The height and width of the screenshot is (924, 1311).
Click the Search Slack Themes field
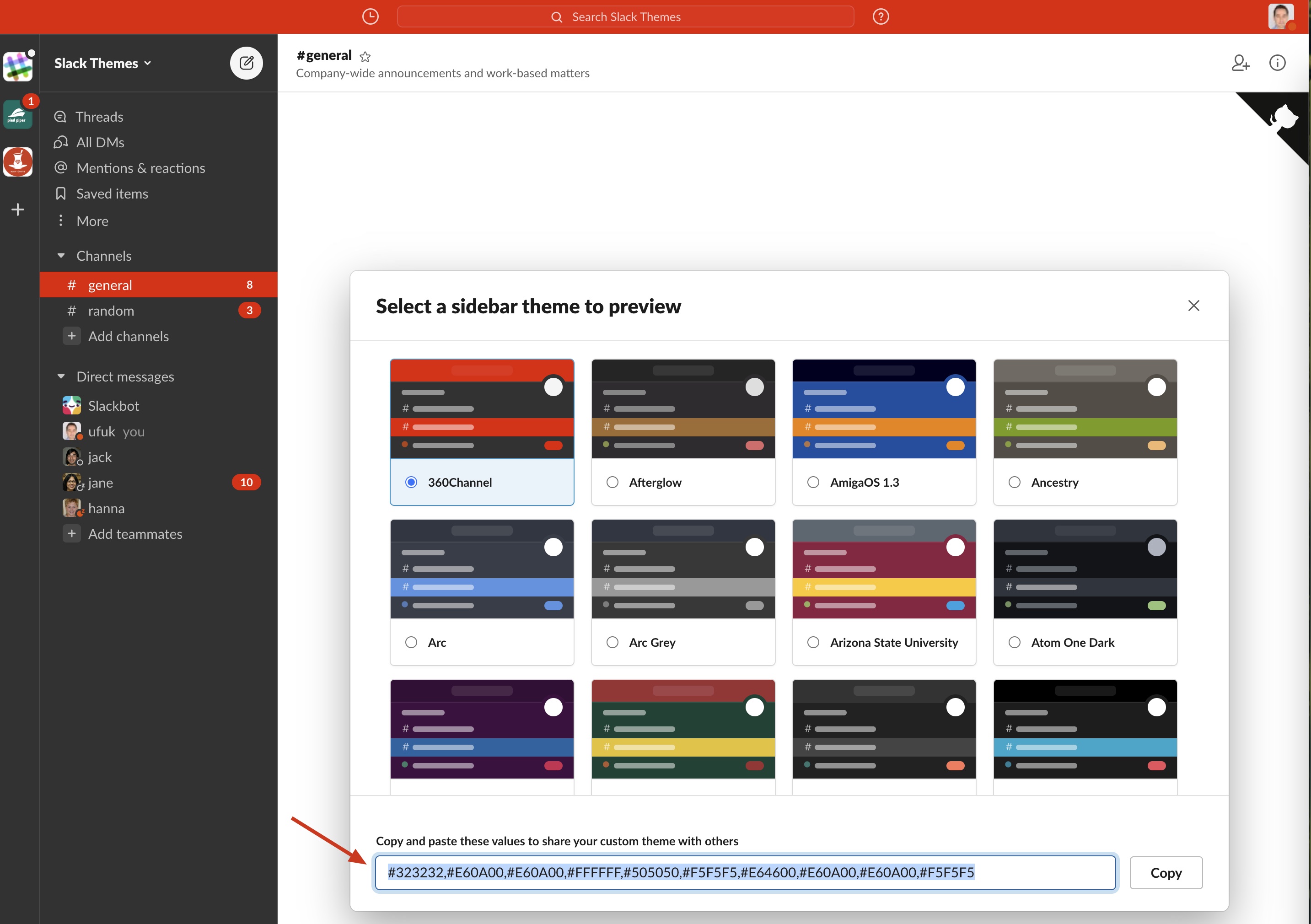(x=625, y=16)
